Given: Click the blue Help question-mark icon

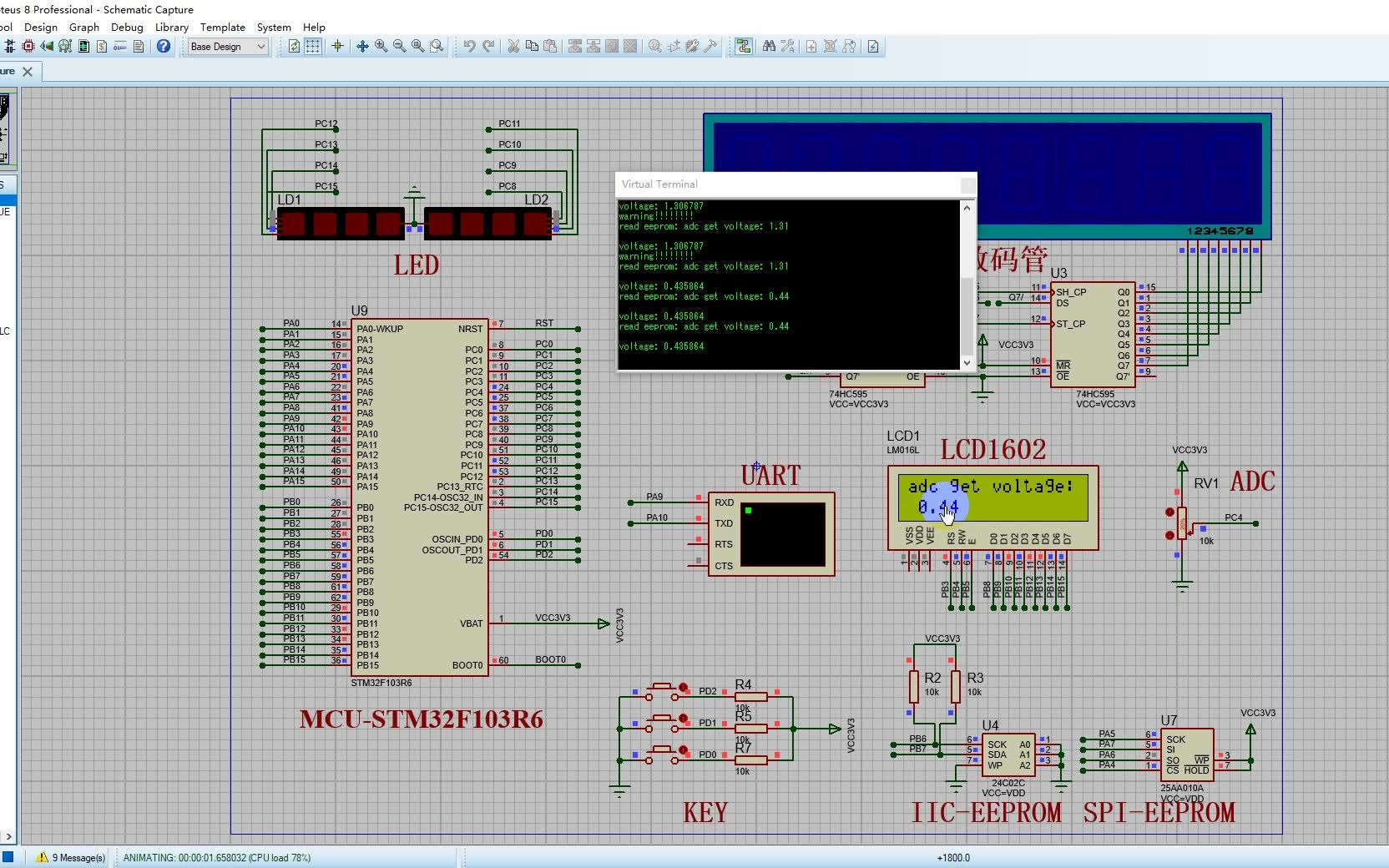Looking at the screenshot, I should click(x=164, y=47).
